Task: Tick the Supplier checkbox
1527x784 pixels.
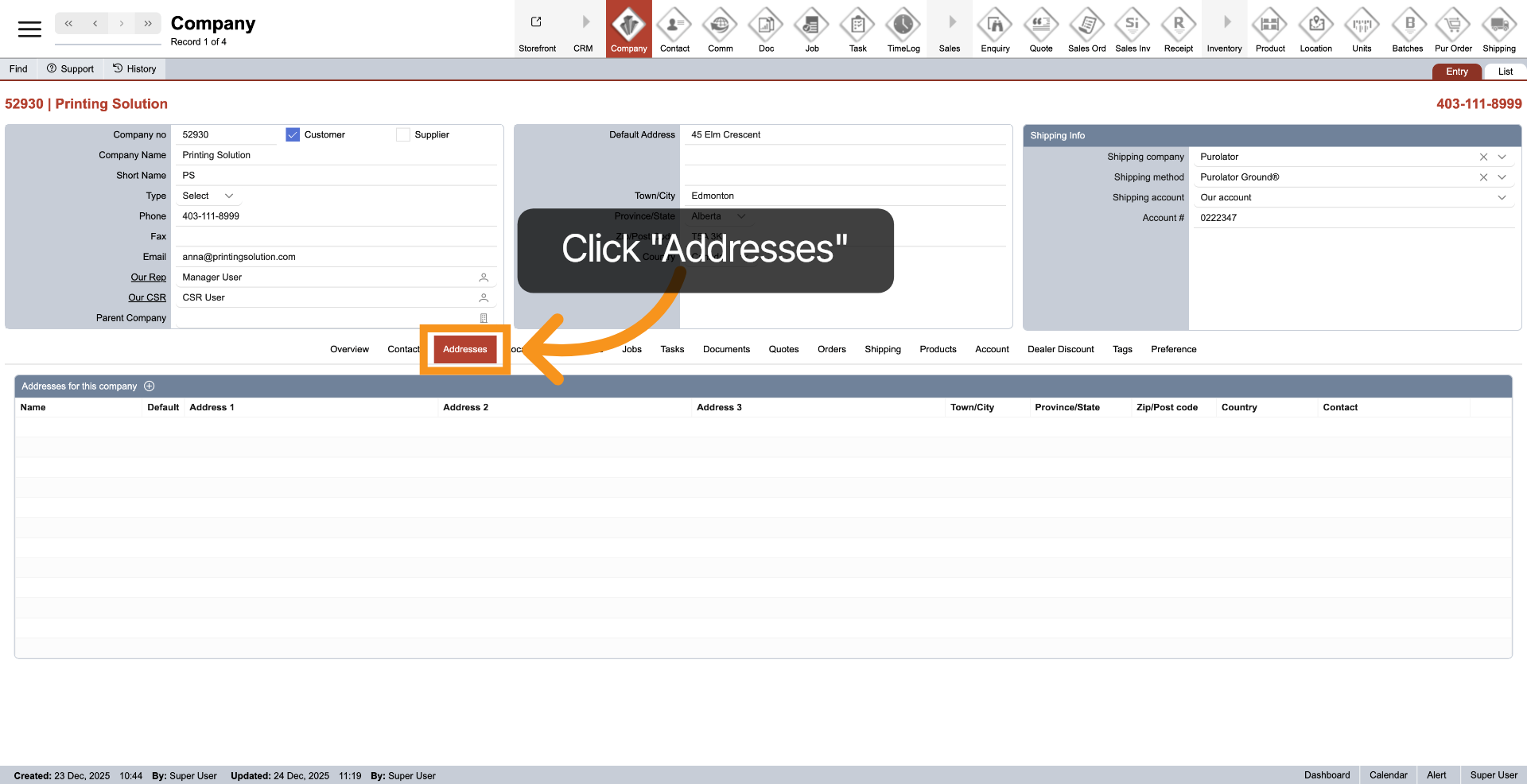Action: click(x=403, y=135)
